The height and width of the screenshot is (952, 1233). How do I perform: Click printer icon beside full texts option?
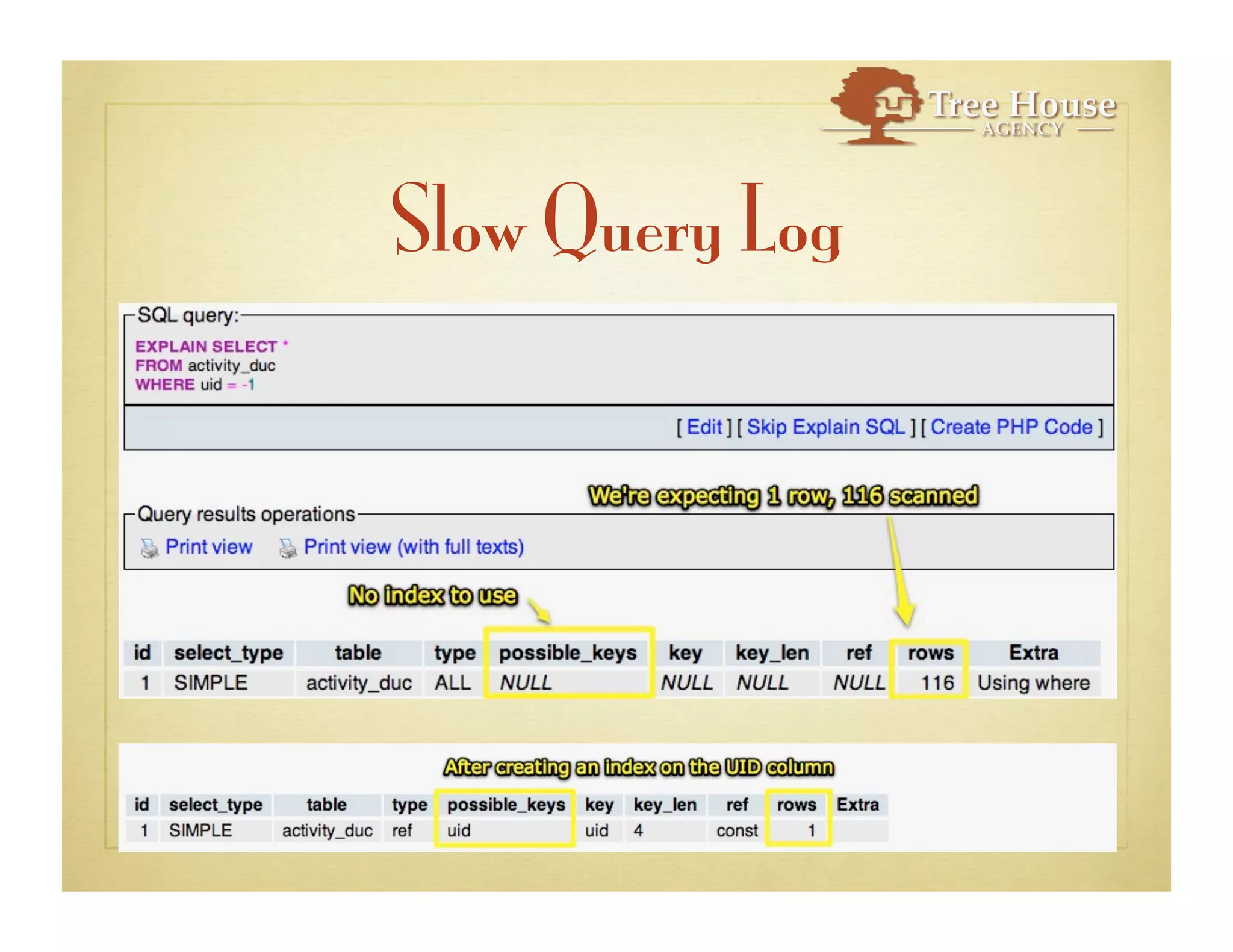(288, 548)
